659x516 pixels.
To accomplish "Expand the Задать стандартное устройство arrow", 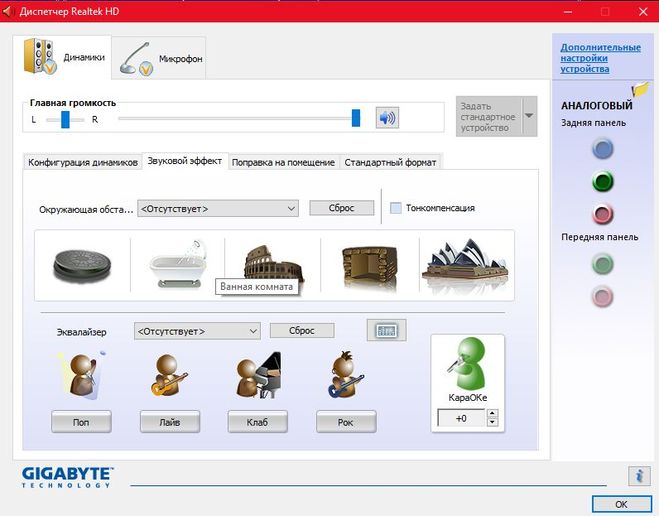I will tap(529, 116).
